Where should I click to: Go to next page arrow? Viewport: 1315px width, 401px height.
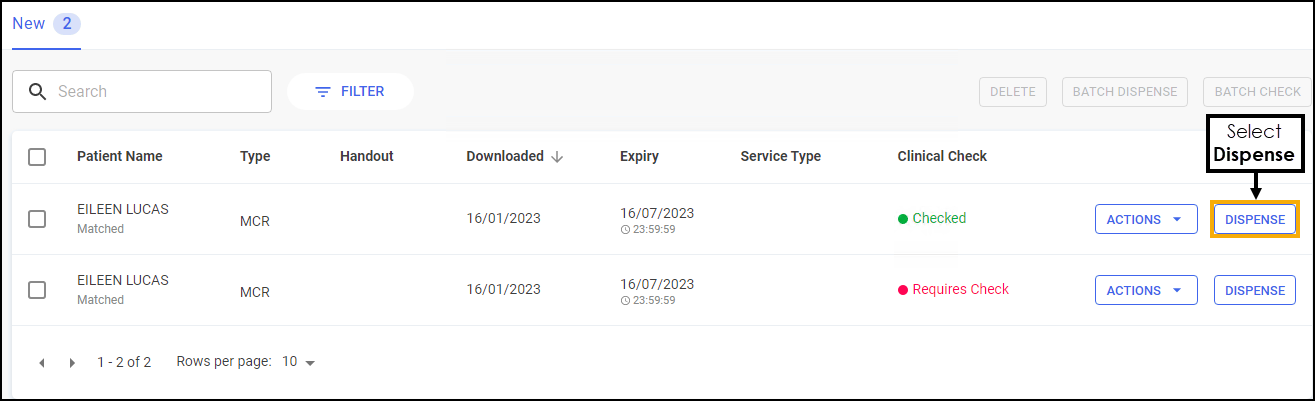point(72,363)
